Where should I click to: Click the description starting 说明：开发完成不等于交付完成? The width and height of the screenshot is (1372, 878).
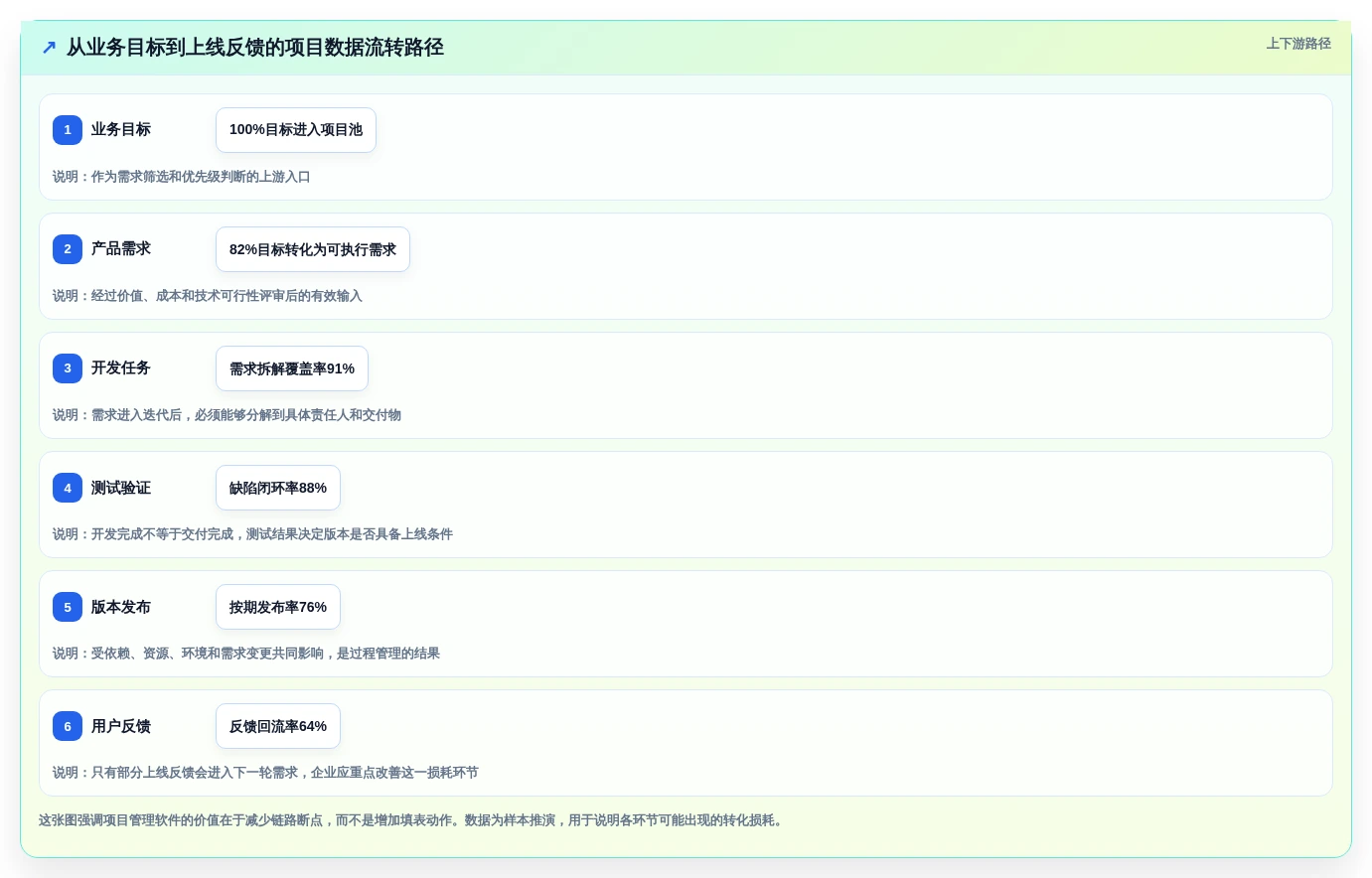click(x=252, y=534)
